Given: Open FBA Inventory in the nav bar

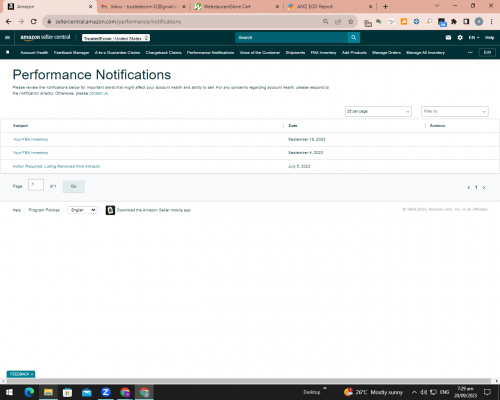Looking at the screenshot, I should click(323, 53).
